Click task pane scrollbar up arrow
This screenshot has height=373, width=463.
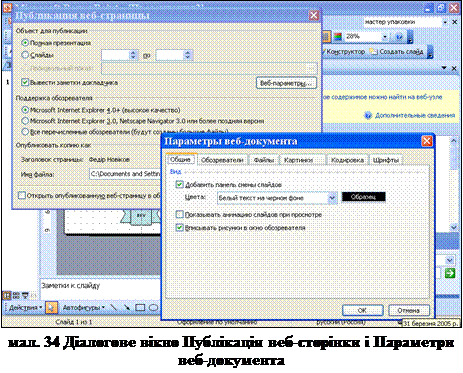tap(454, 141)
